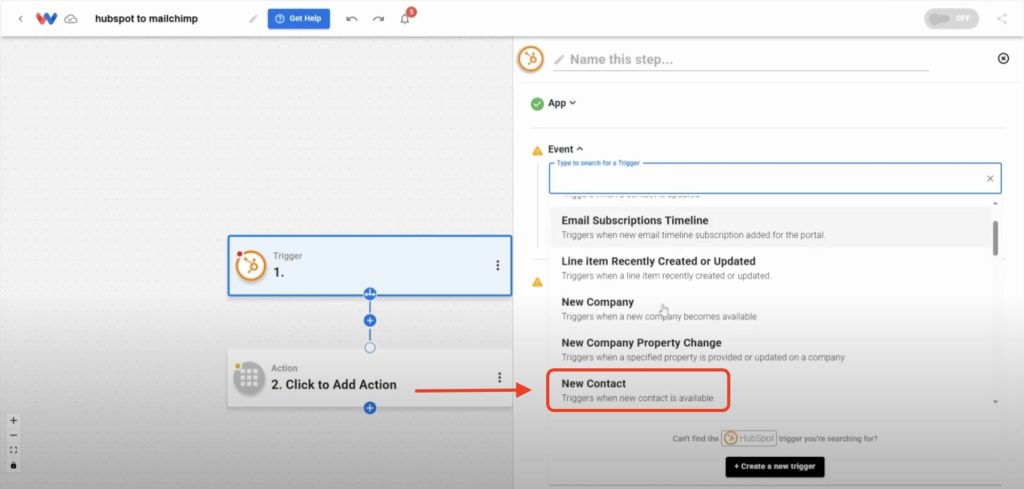Click the Click to Add Action card
The width and height of the screenshot is (1024, 489).
coord(370,377)
